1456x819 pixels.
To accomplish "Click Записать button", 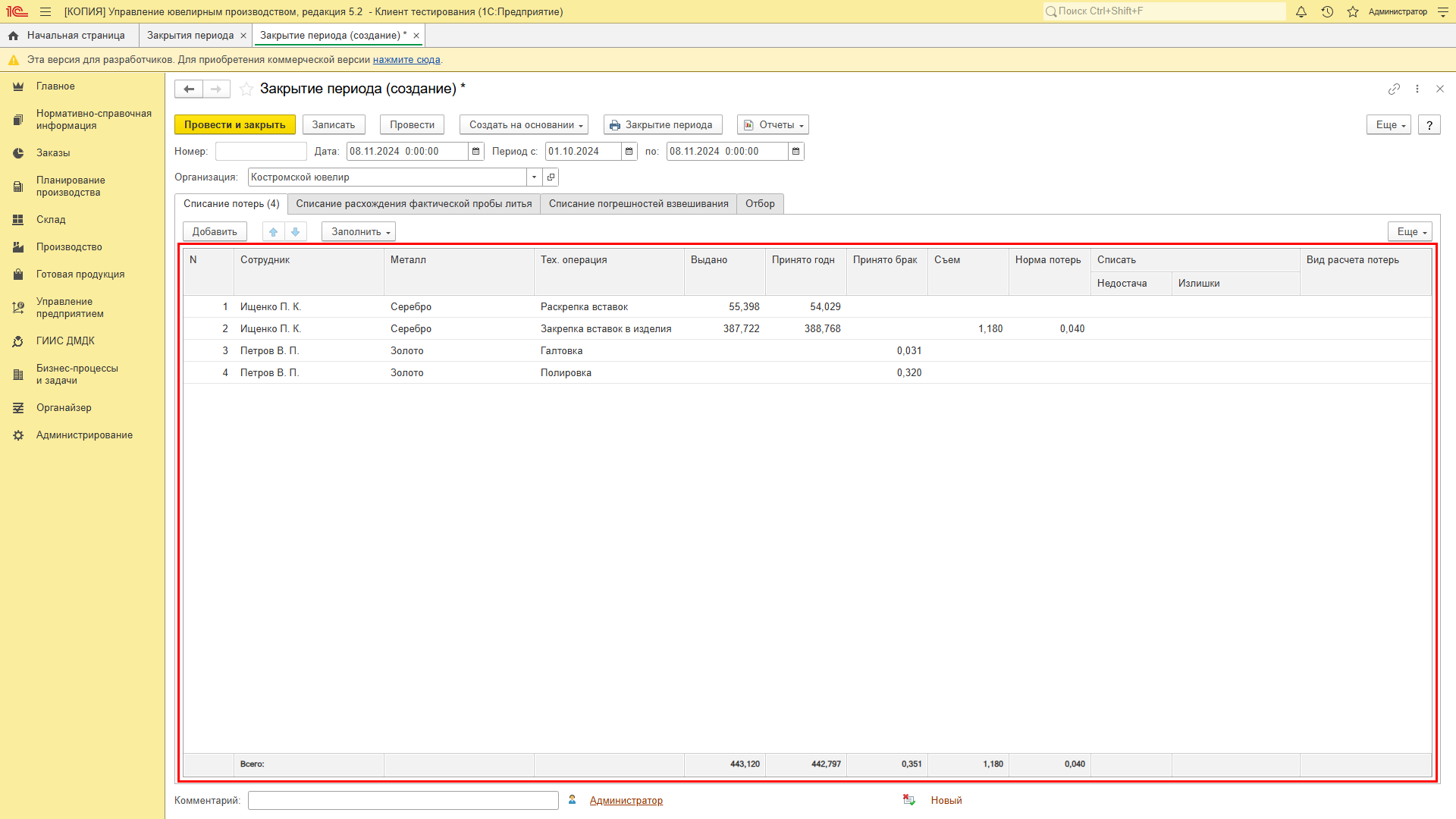I will pos(334,125).
